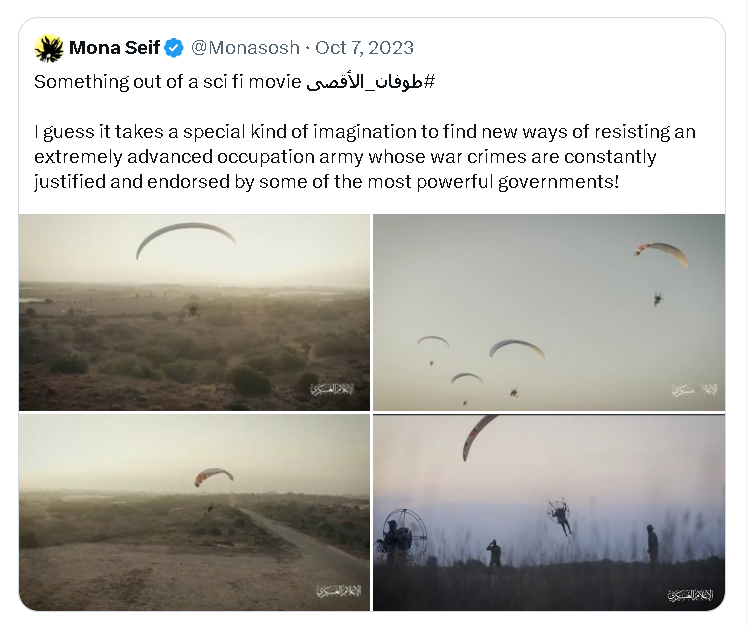Image resolution: width=747 pixels, height=628 pixels.
Task: Open the Mona Seif display name link
Action: coord(114,48)
